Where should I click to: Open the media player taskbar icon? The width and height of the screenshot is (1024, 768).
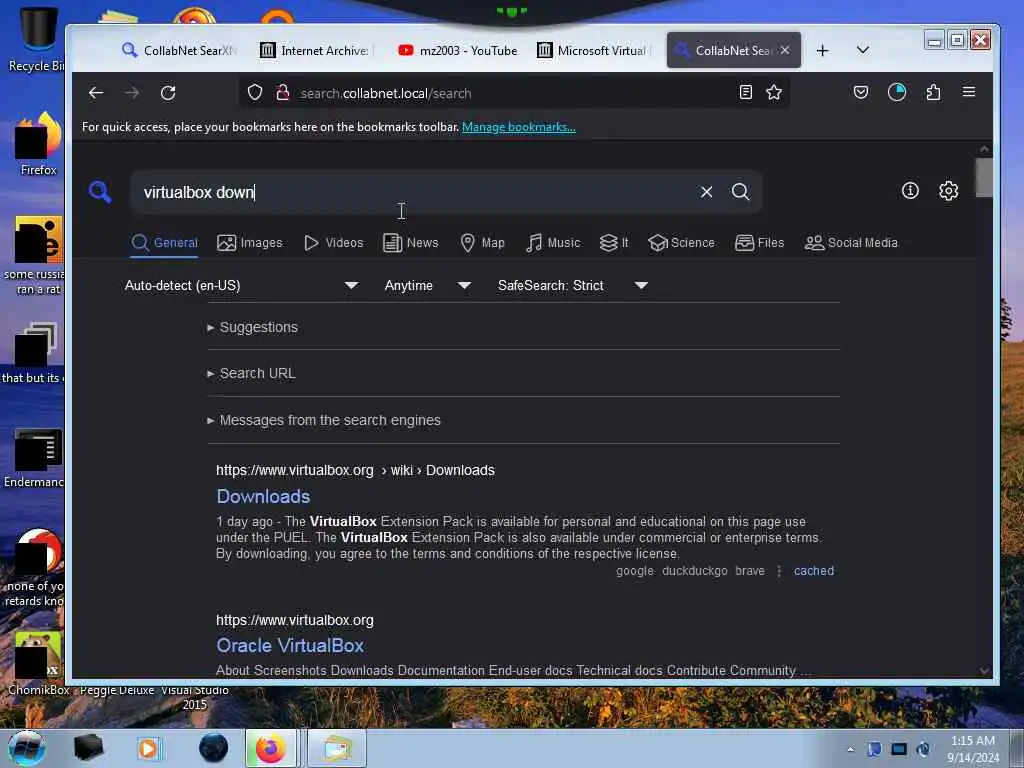pos(148,748)
